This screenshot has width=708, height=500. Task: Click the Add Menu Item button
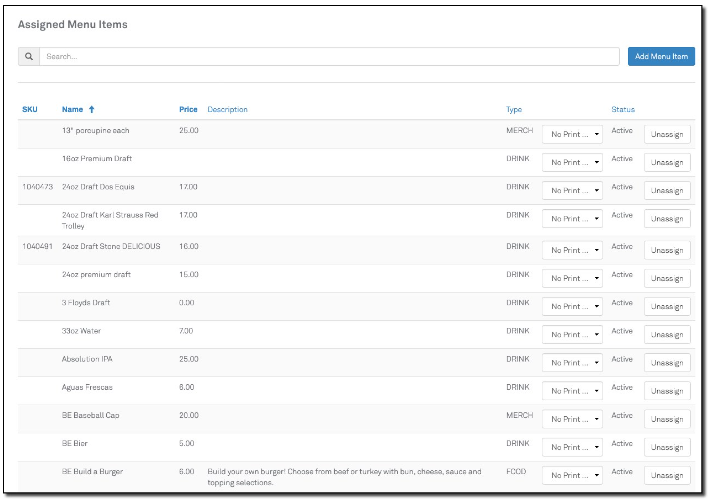click(661, 57)
